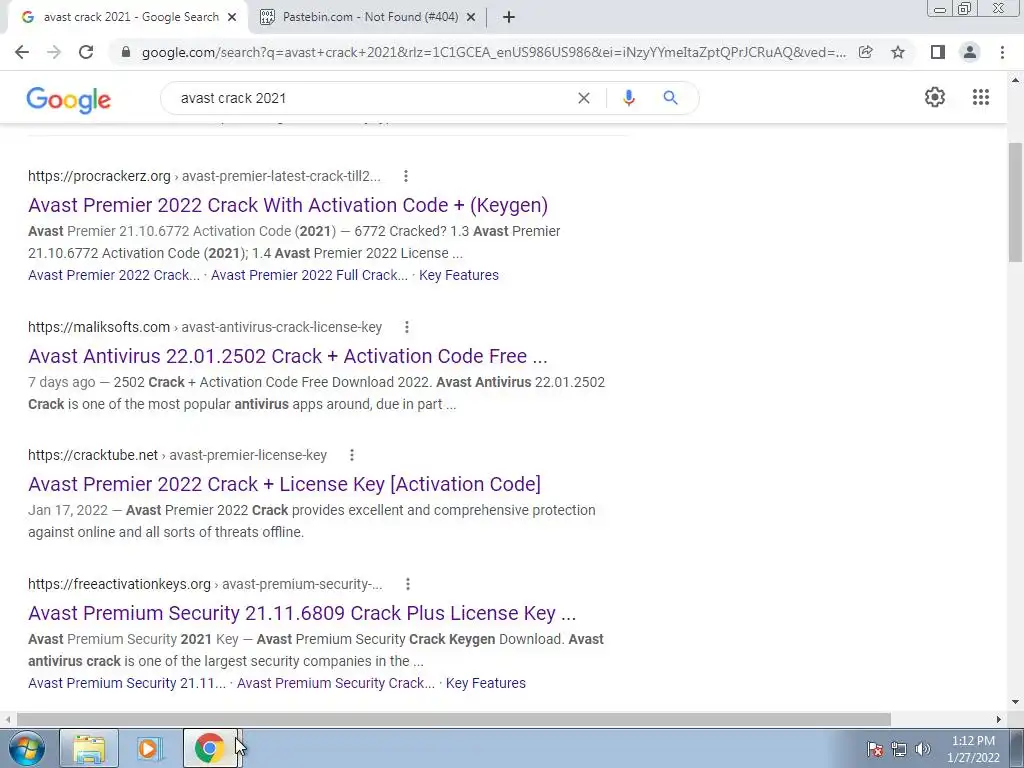1024x768 pixels.
Task: Open Avast Premium Security 21.11.6809 Crack link
Action: coord(302,613)
